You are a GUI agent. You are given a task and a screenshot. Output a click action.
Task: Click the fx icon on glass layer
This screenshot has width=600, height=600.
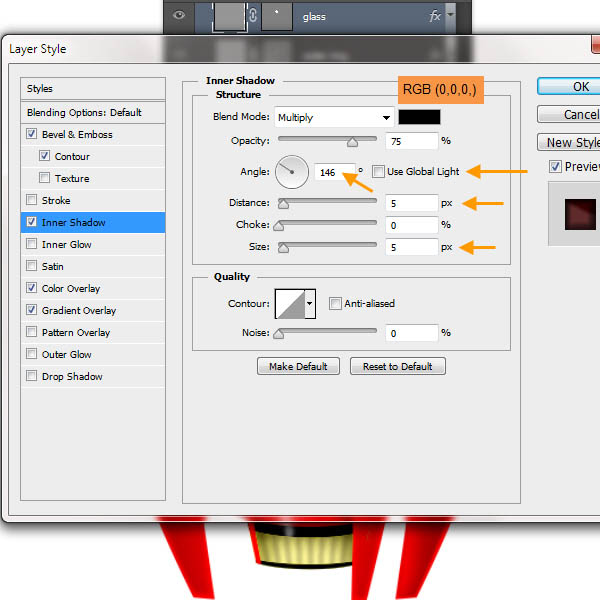click(434, 16)
